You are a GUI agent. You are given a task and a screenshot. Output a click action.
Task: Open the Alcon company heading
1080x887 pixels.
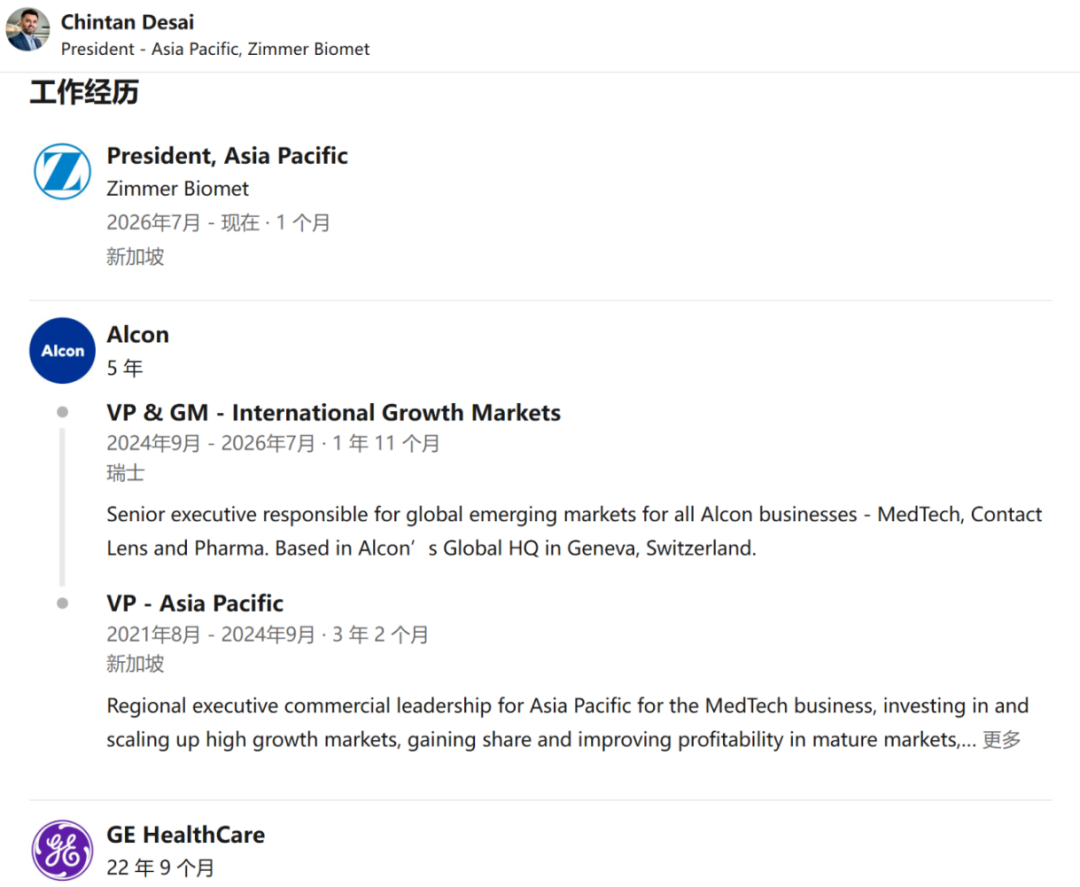(138, 335)
